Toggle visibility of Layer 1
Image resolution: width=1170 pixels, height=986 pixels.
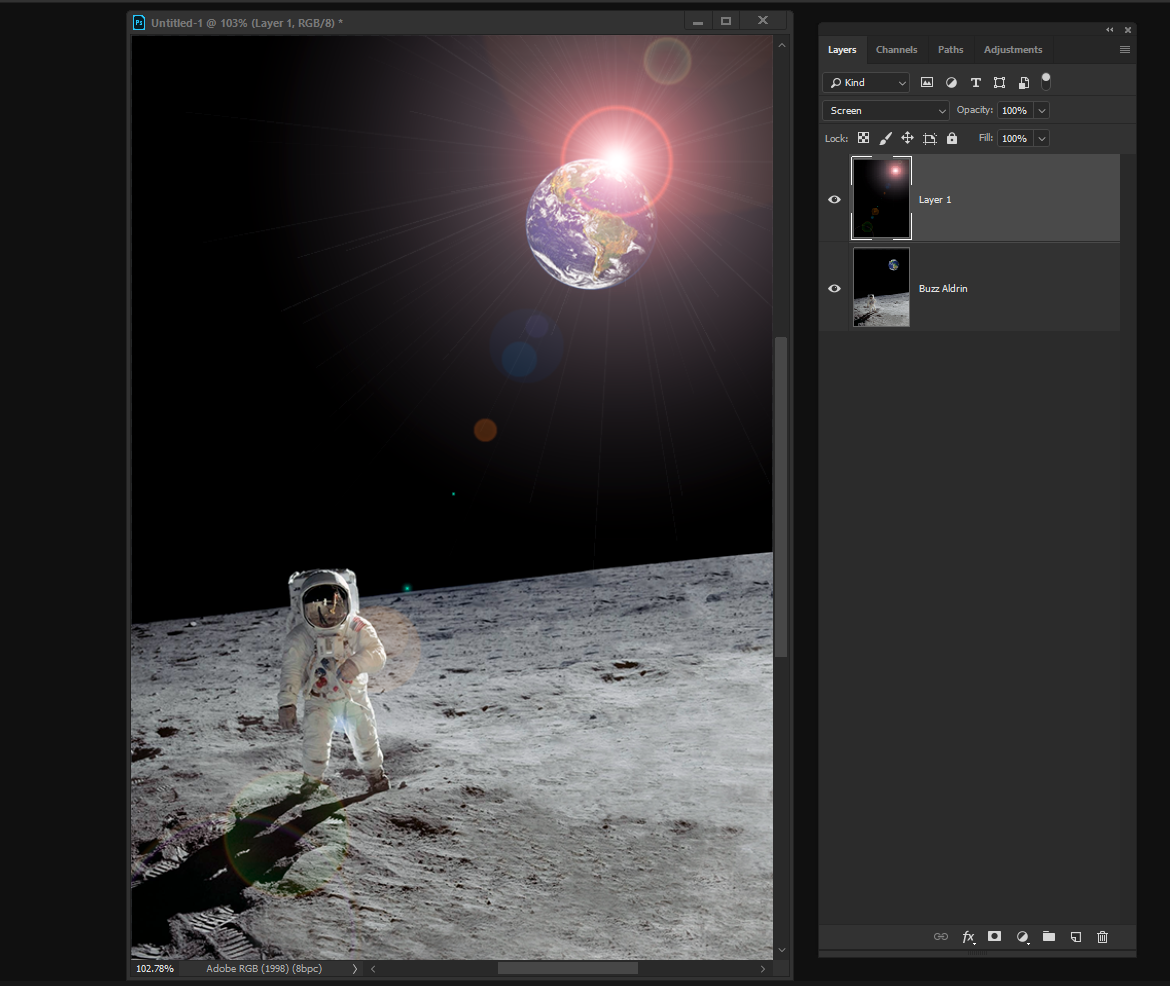pyautogui.click(x=833, y=199)
